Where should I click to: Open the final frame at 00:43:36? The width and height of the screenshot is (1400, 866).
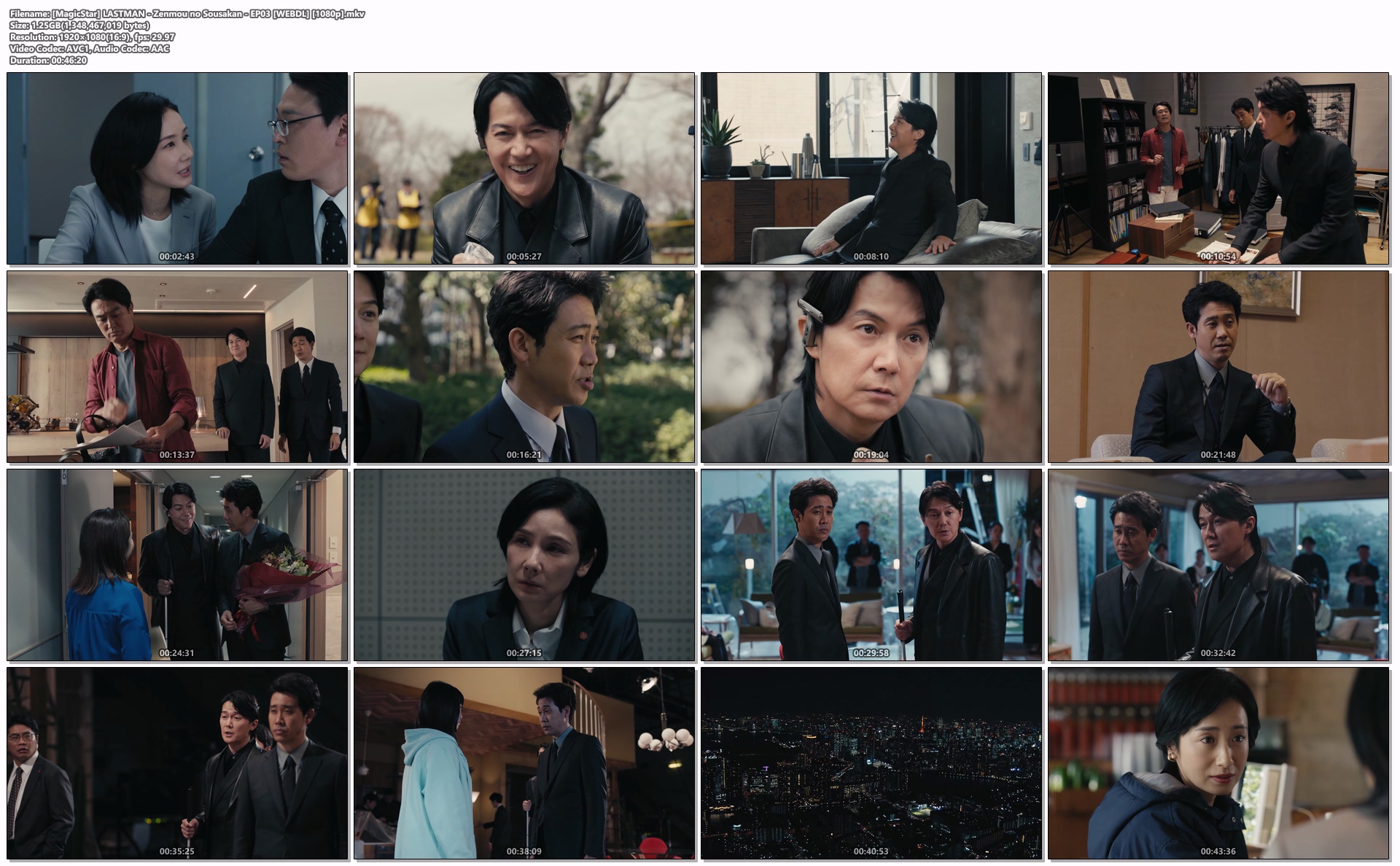pos(1218,763)
